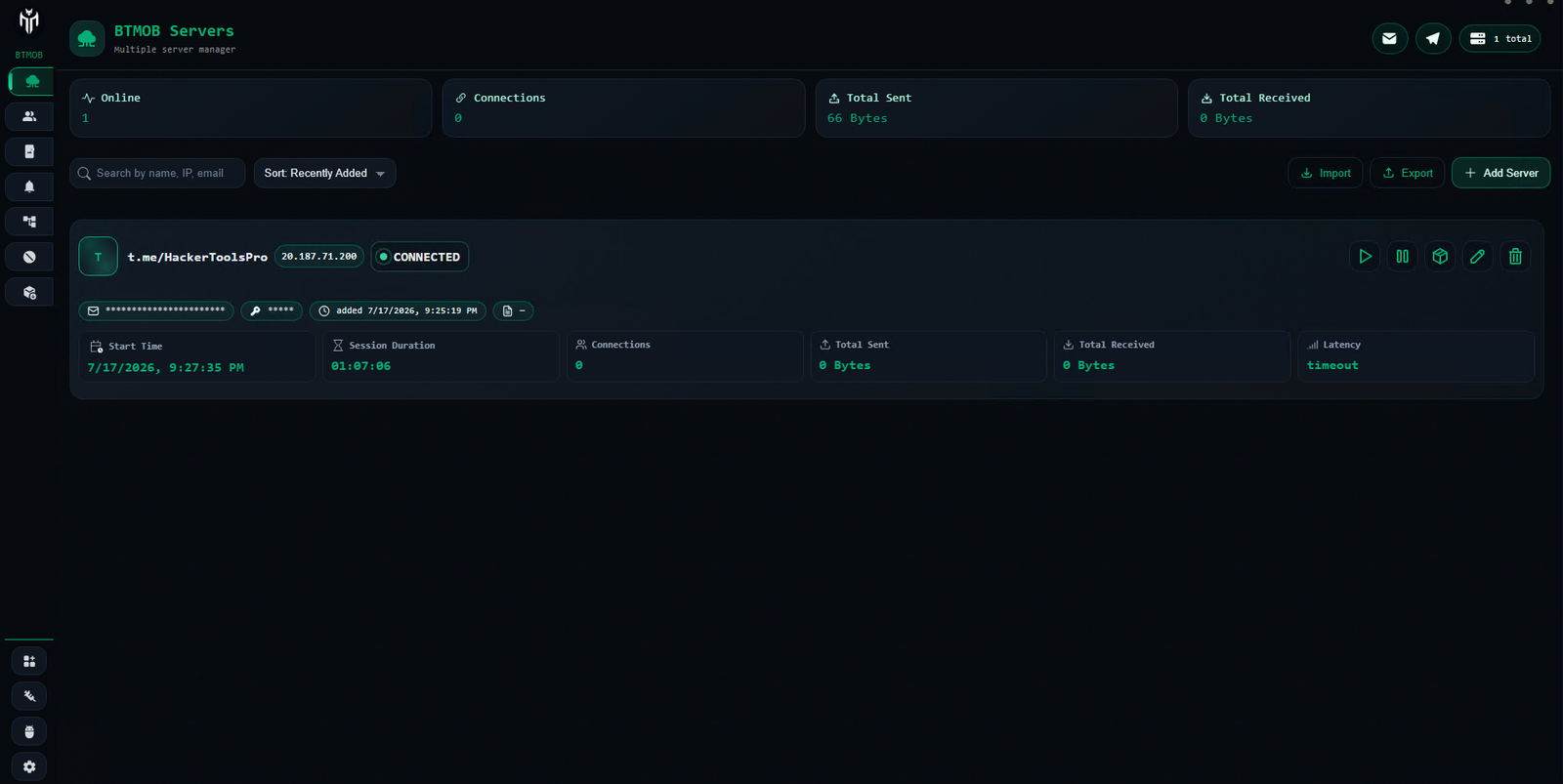This screenshot has width=1563, height=784.
Task: Click the Telegram paper-plane button in header
Action: 1433,39
